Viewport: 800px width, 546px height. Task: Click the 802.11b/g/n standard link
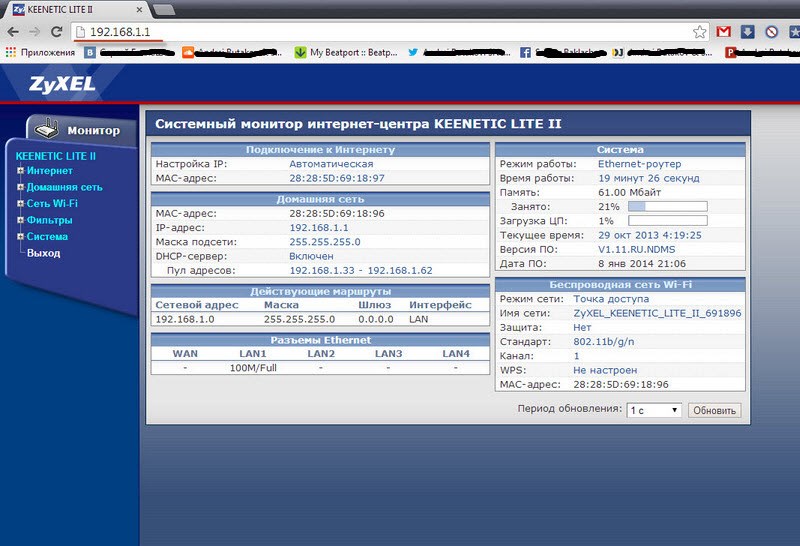click(x=604, y=342)
